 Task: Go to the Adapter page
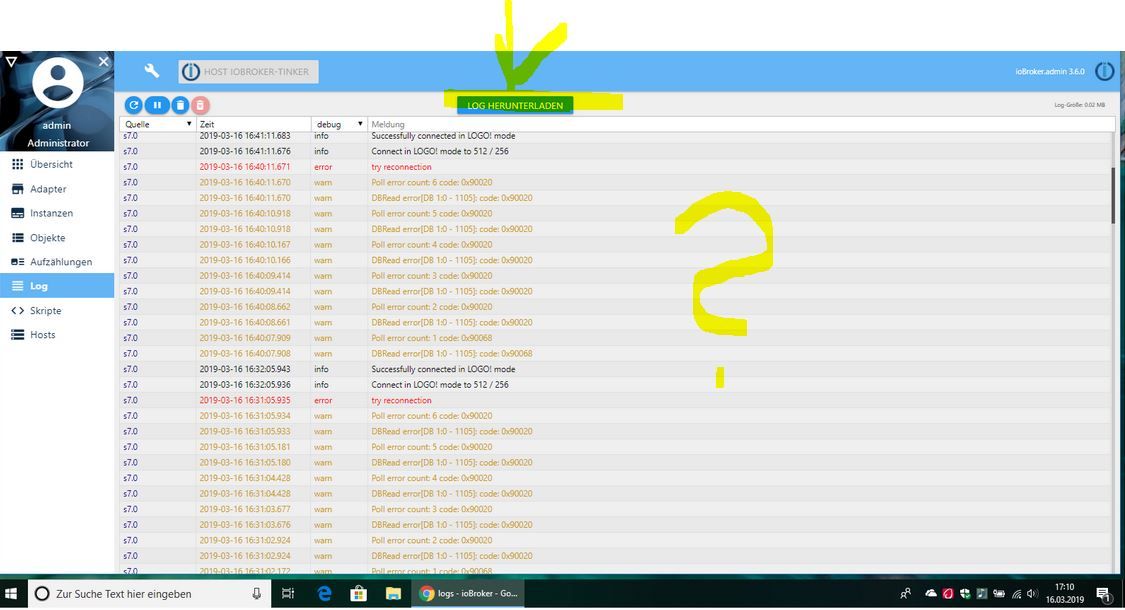click(57, 189)
